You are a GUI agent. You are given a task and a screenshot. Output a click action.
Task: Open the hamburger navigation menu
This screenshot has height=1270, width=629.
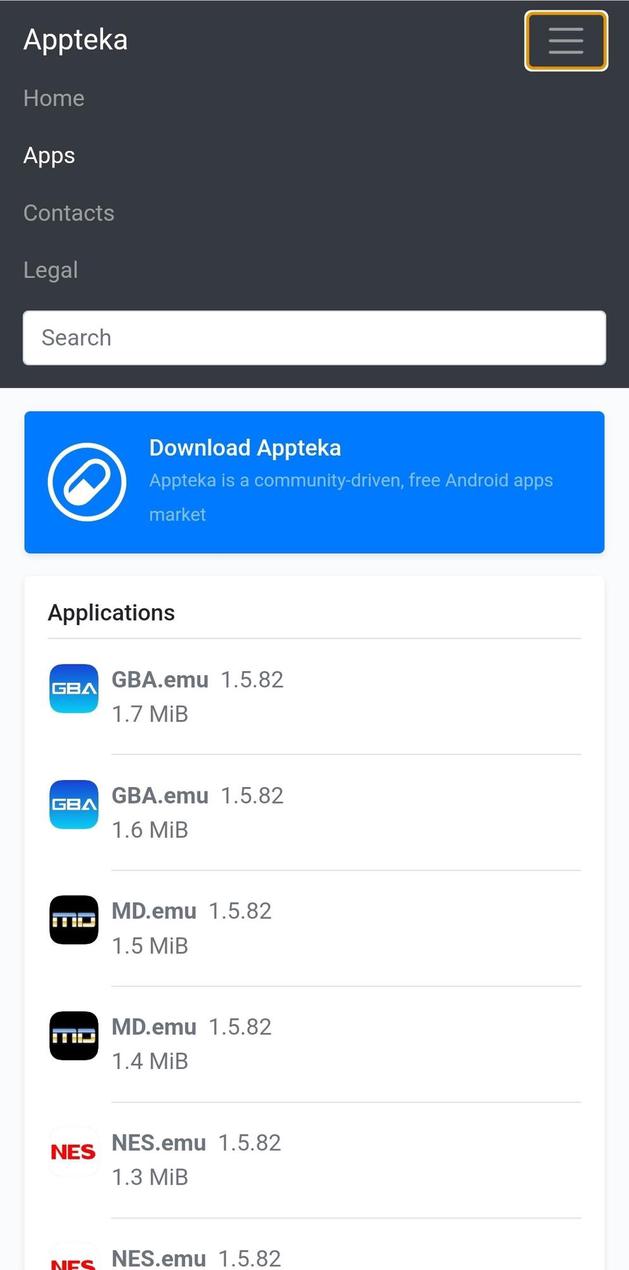(566, 41)
